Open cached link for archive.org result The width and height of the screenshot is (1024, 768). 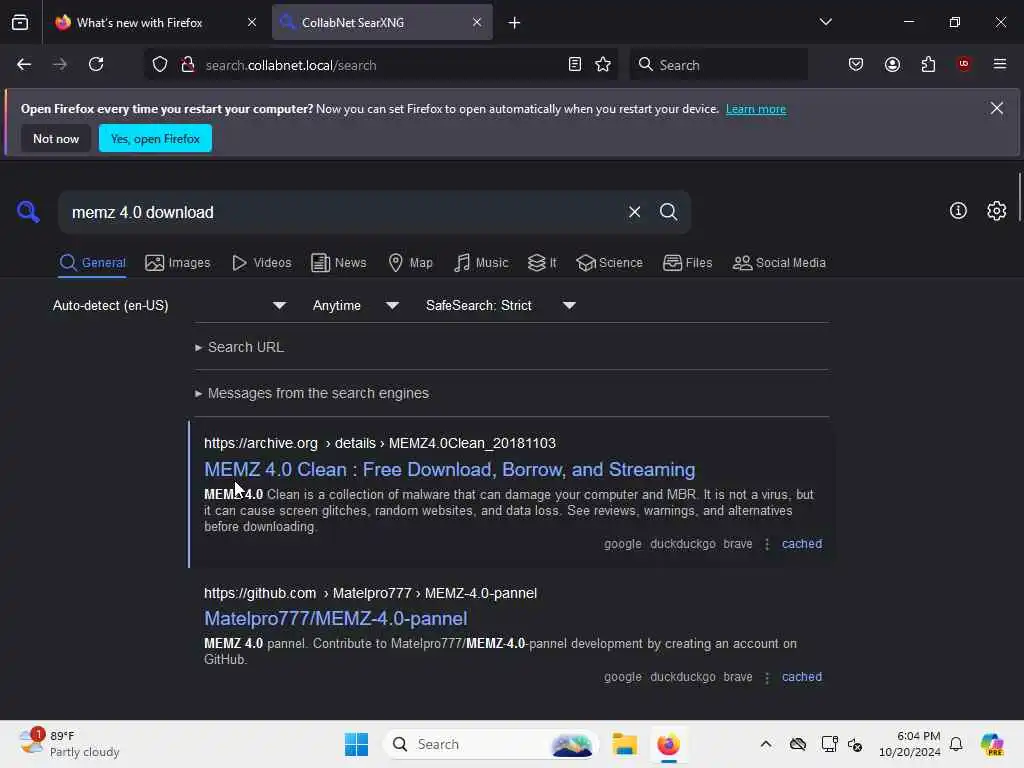click(x=802, y=544)
